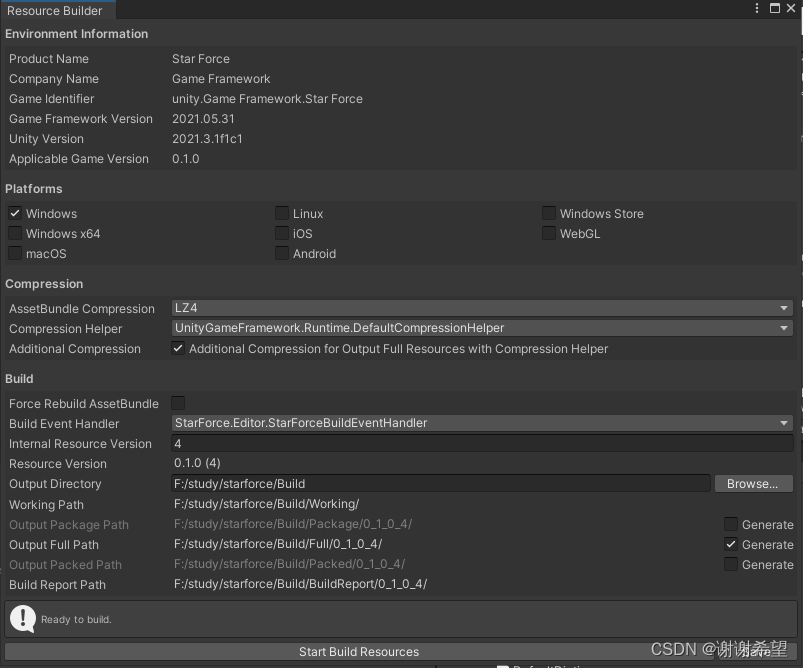Check Force Rebuild AssetBundle
The height and width of the screenshot is (668, 803).
pos(178,403)
